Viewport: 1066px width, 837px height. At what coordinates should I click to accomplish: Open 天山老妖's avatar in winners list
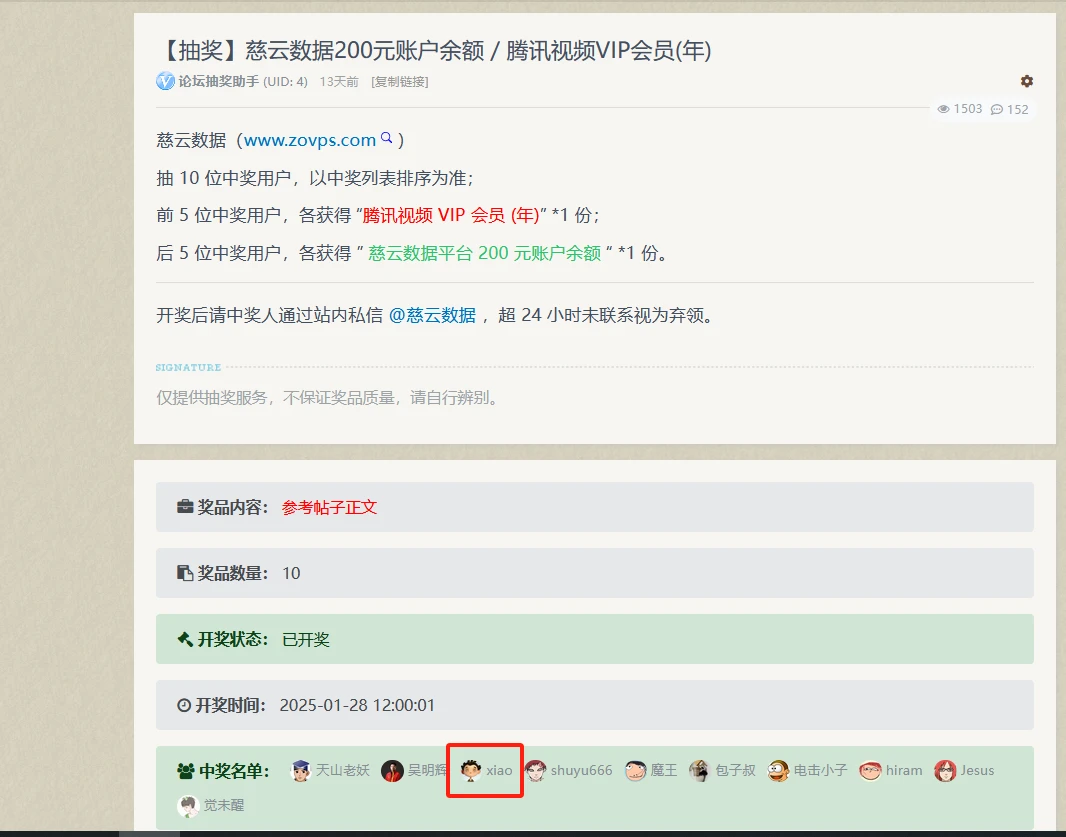(300, 771)
